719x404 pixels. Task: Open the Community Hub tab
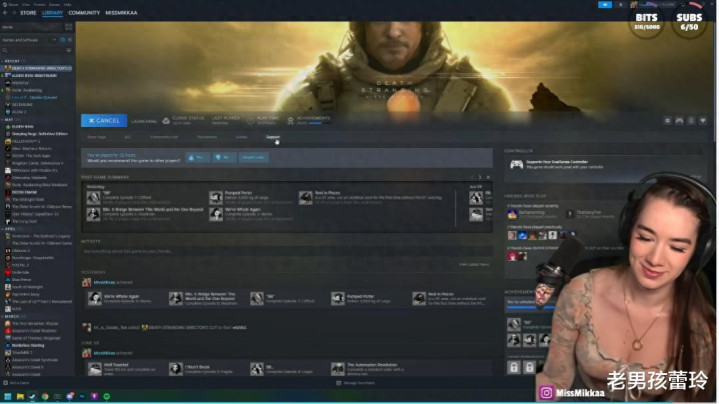click(164, 137)
